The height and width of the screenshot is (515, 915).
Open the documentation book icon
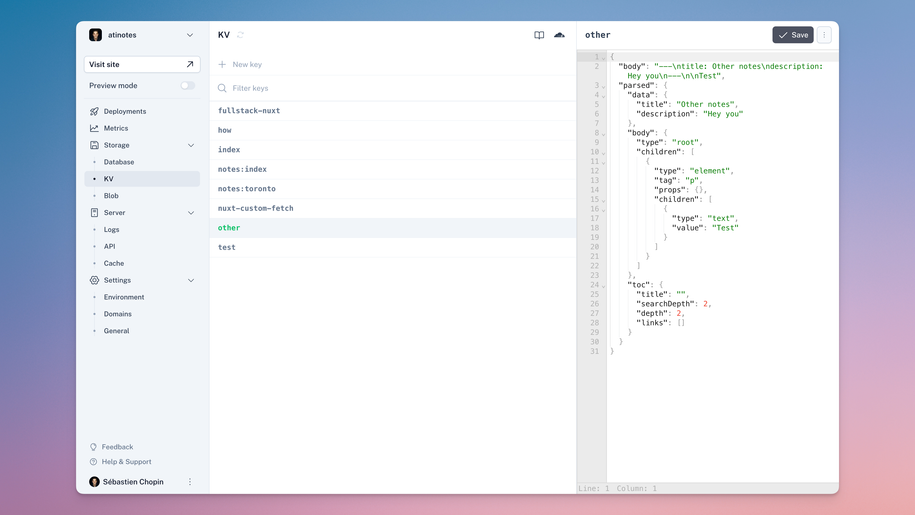(x=539, y=35)
